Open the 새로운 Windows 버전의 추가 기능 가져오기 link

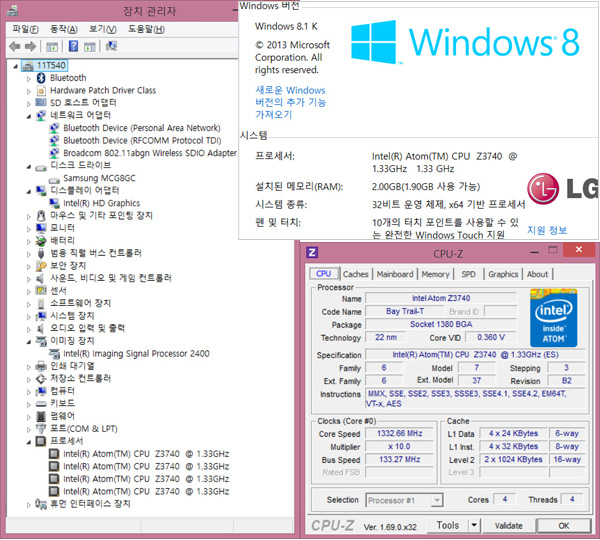[x=290, y=102]
